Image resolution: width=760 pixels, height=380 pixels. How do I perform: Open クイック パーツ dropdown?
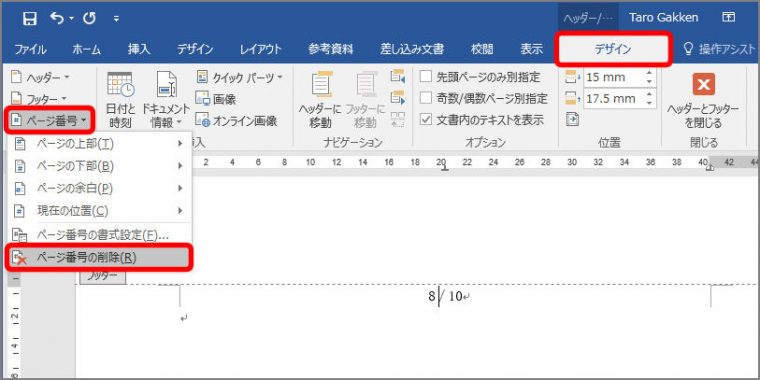[239, 77]
